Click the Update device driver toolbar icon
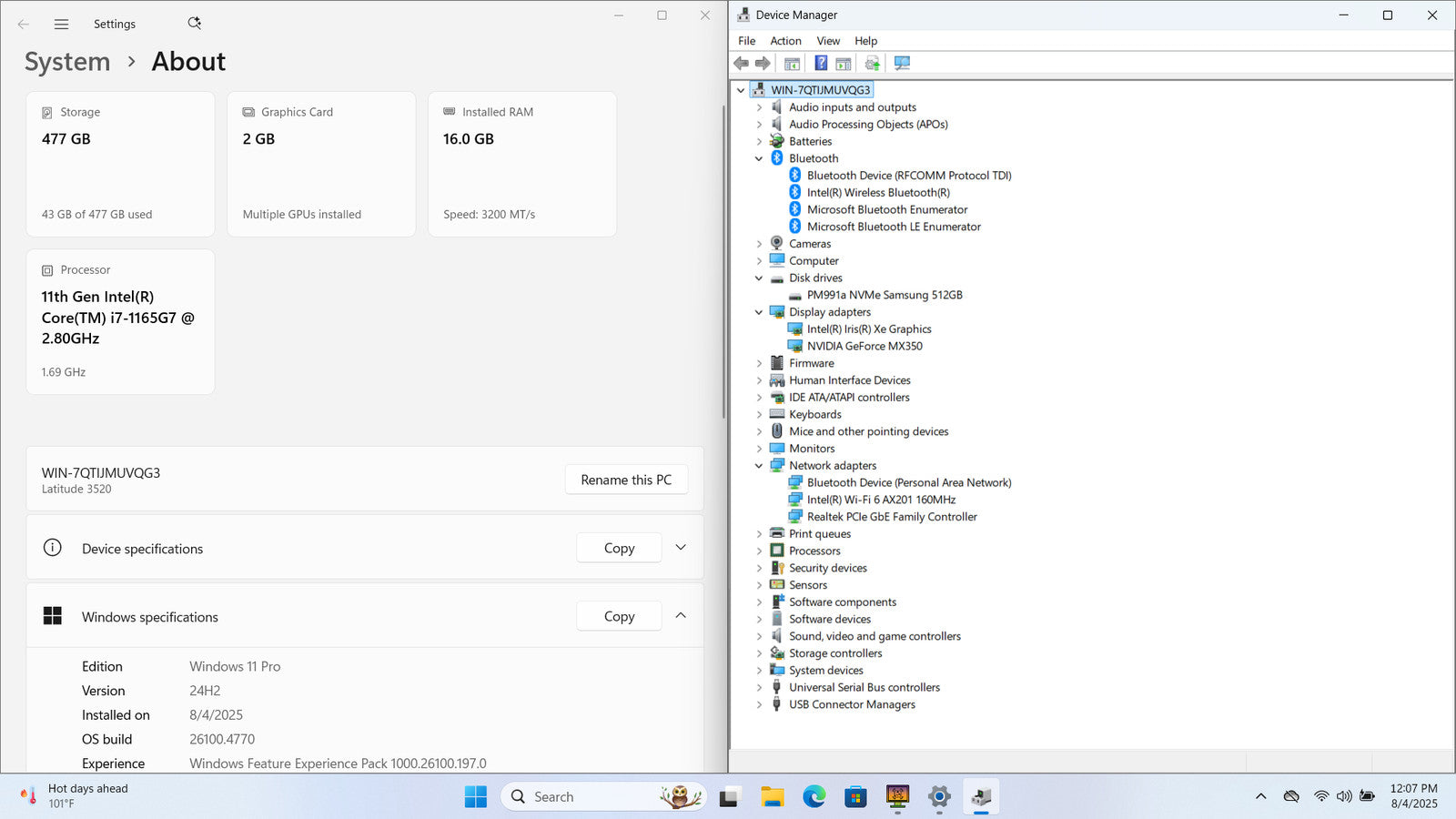Viewport: 1456px width, 819px height. point(872,64)
